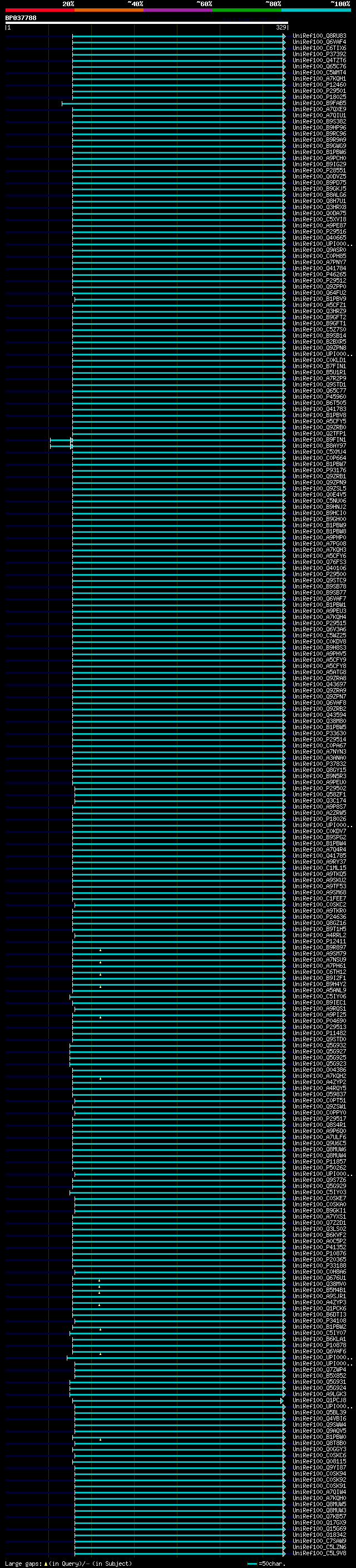Open hit UniRef100_Q4TZT6
This screenshot has width=356, height=1568.
pos(319,60)
